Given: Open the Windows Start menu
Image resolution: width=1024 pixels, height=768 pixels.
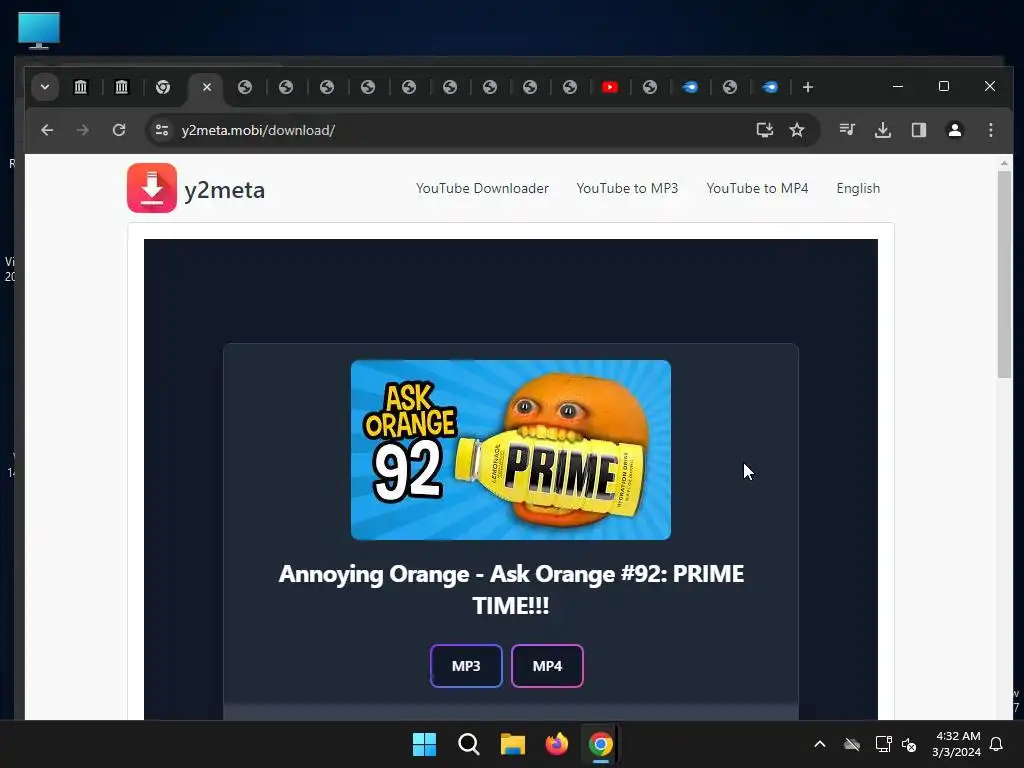Looking at the screenshot, I should pos(424,744).
